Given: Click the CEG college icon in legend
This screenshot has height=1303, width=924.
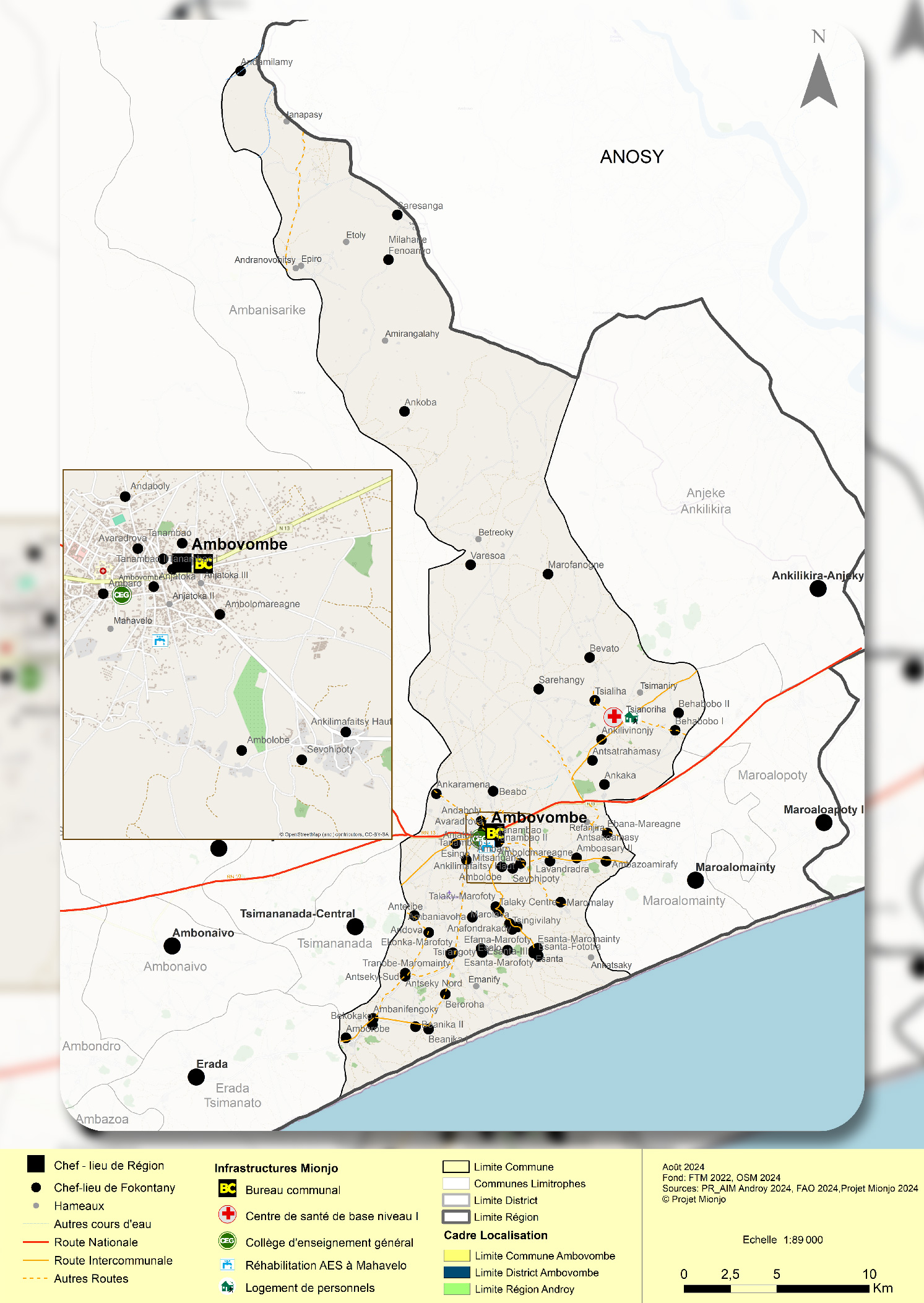Looking at the screenshot, I should [228, 1240].
